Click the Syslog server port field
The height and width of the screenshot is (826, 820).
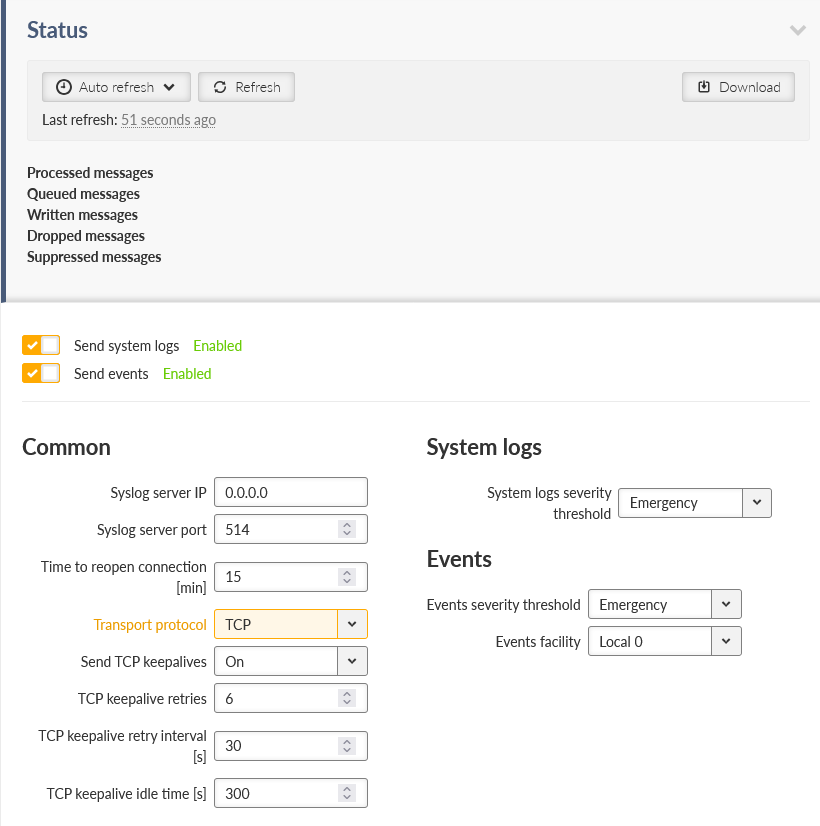point(291,529)
